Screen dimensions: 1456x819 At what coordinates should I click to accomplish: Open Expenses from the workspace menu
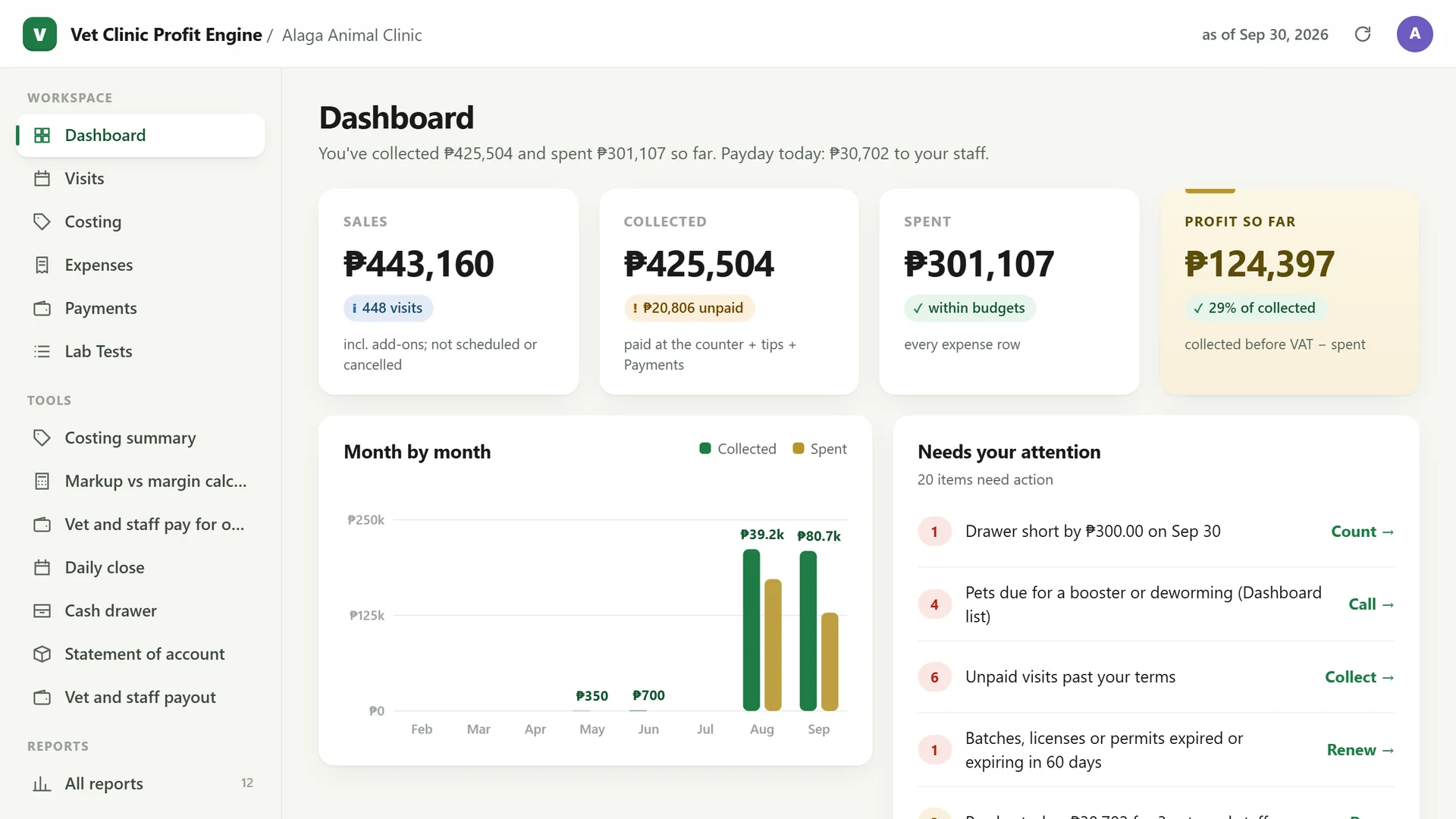(140, 265)
